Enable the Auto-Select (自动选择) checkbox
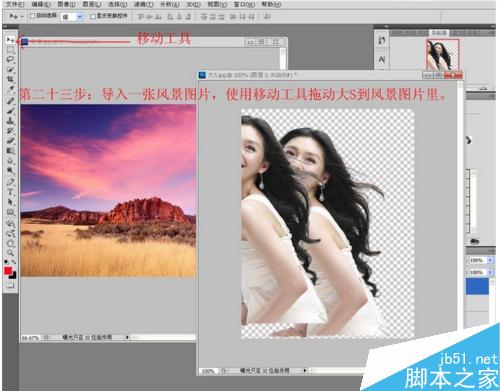The height and width of the screenshot is (391, 500). (33, 16)
